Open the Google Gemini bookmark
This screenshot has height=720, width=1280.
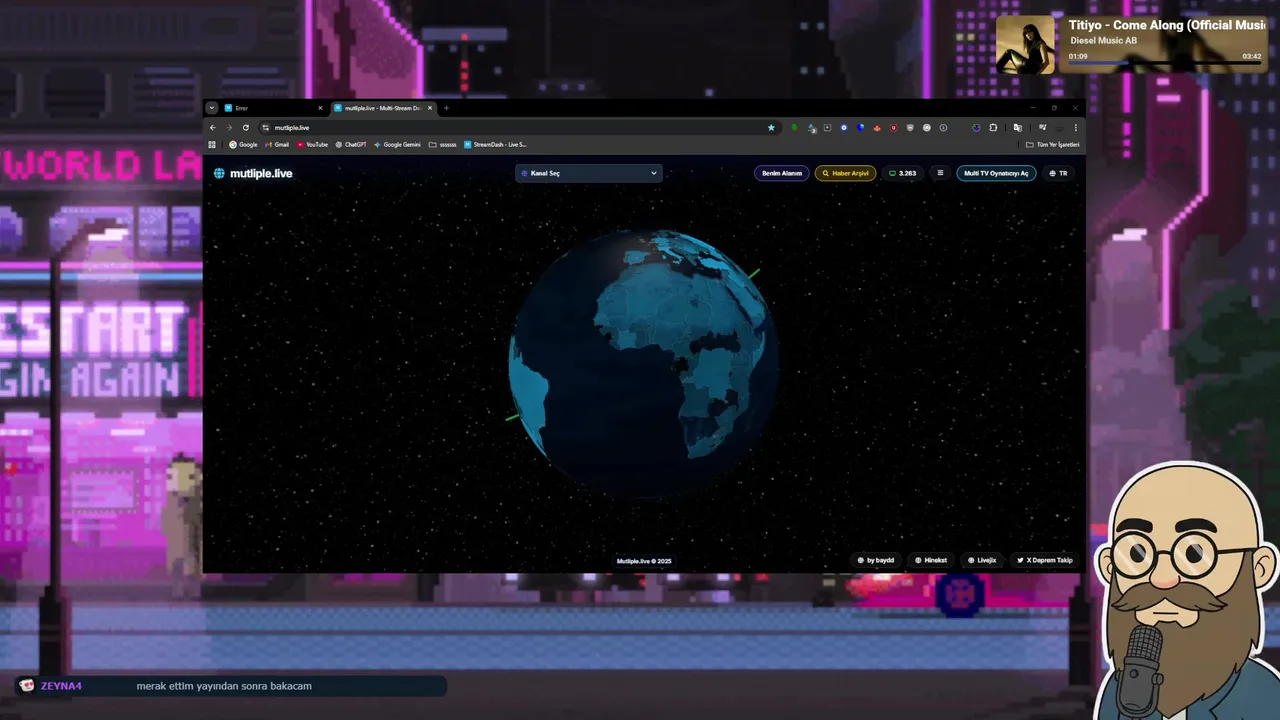(x=397, y=144)
